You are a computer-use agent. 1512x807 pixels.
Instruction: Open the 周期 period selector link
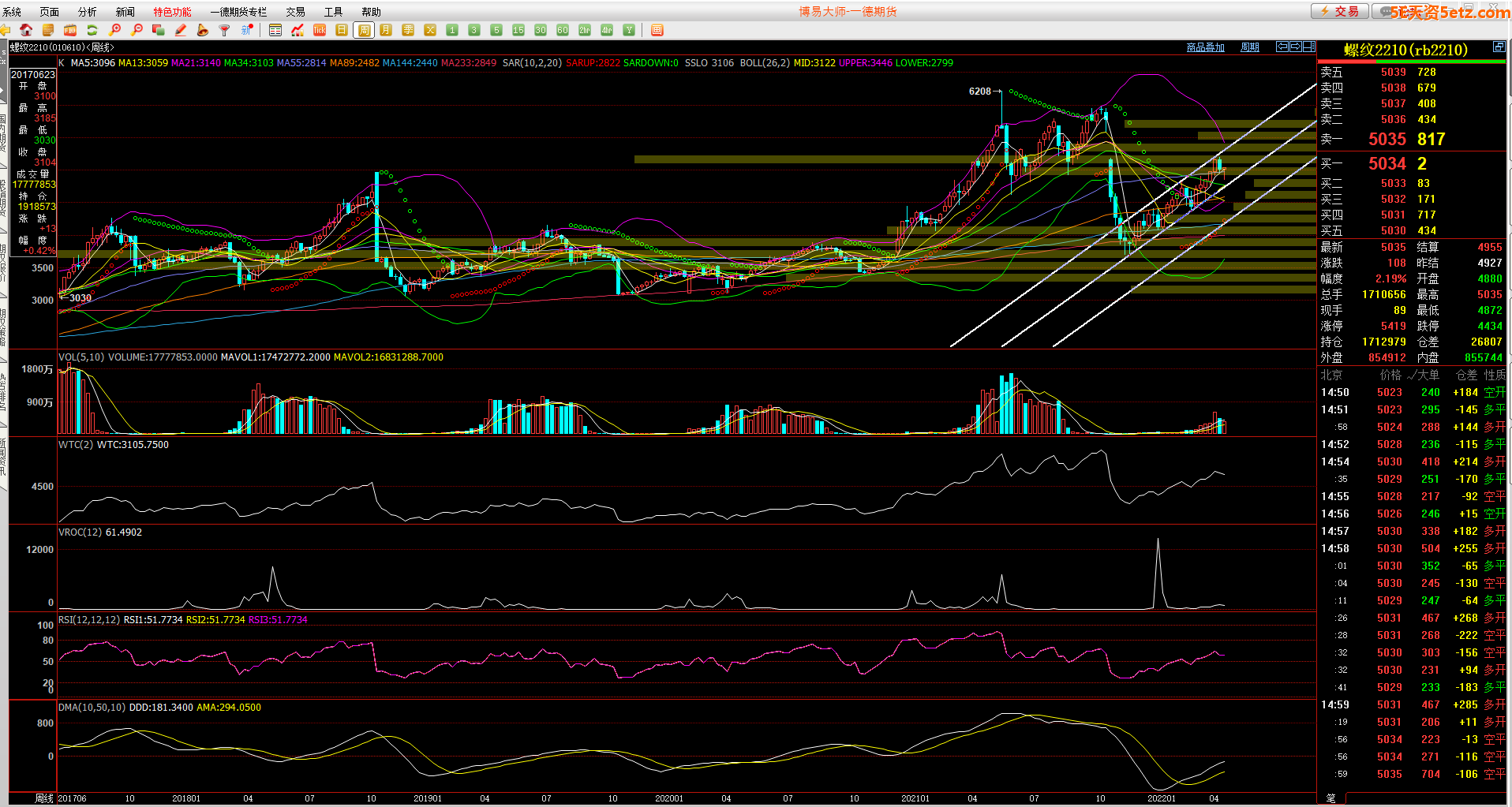coord(1250,47)
